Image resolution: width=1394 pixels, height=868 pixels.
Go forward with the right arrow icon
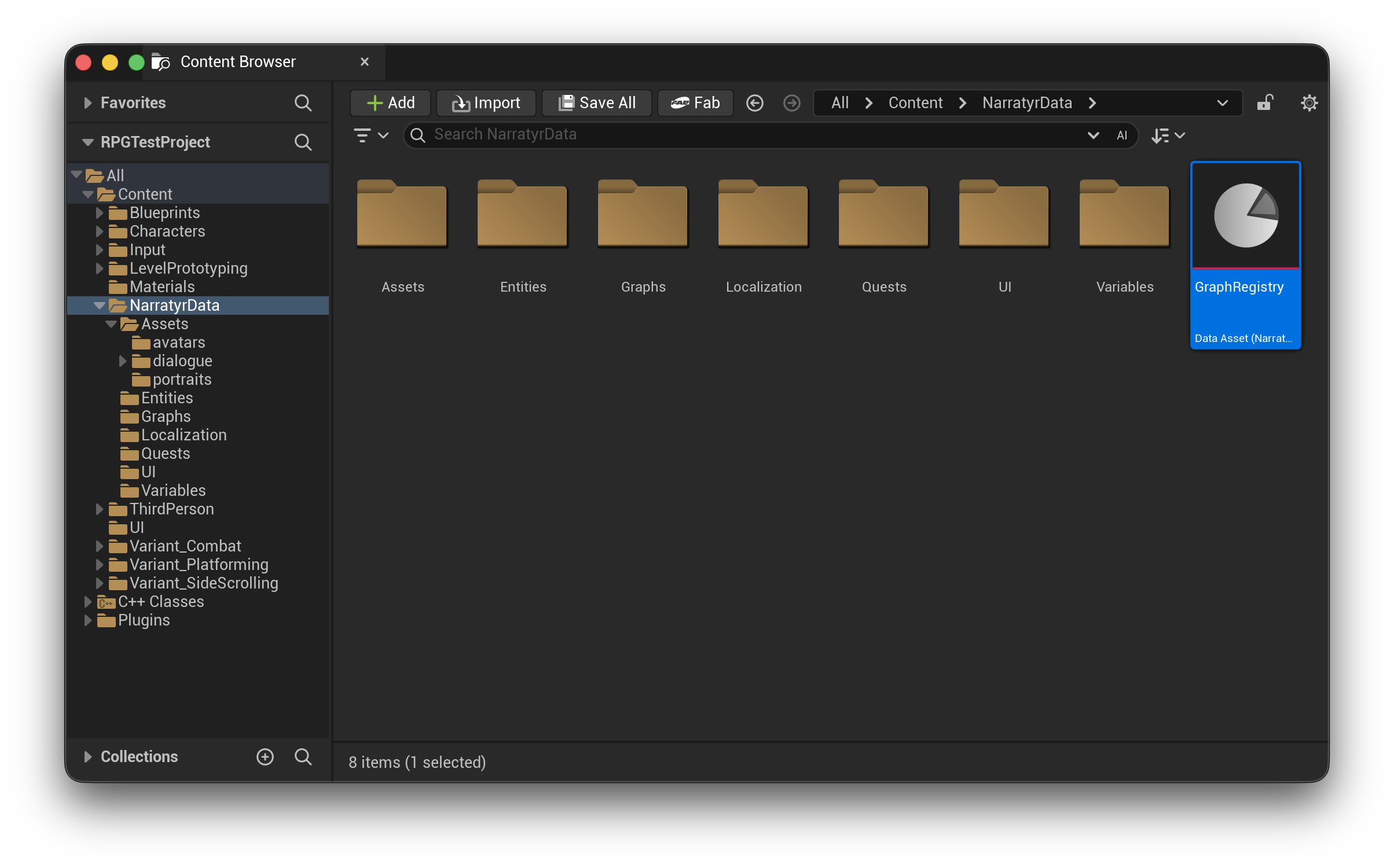pos(791,103)
